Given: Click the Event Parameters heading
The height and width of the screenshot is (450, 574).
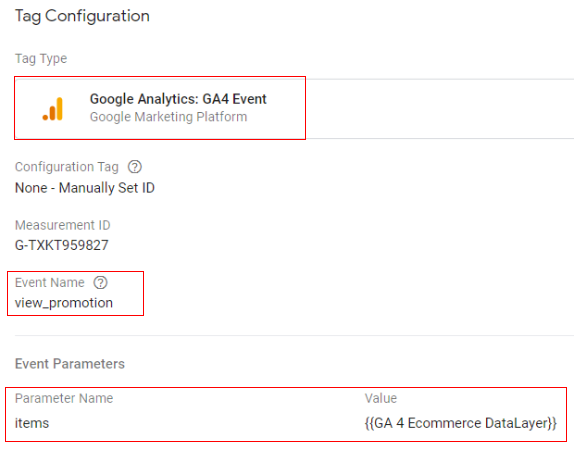Looking at the screenshot, I should 70,364.
